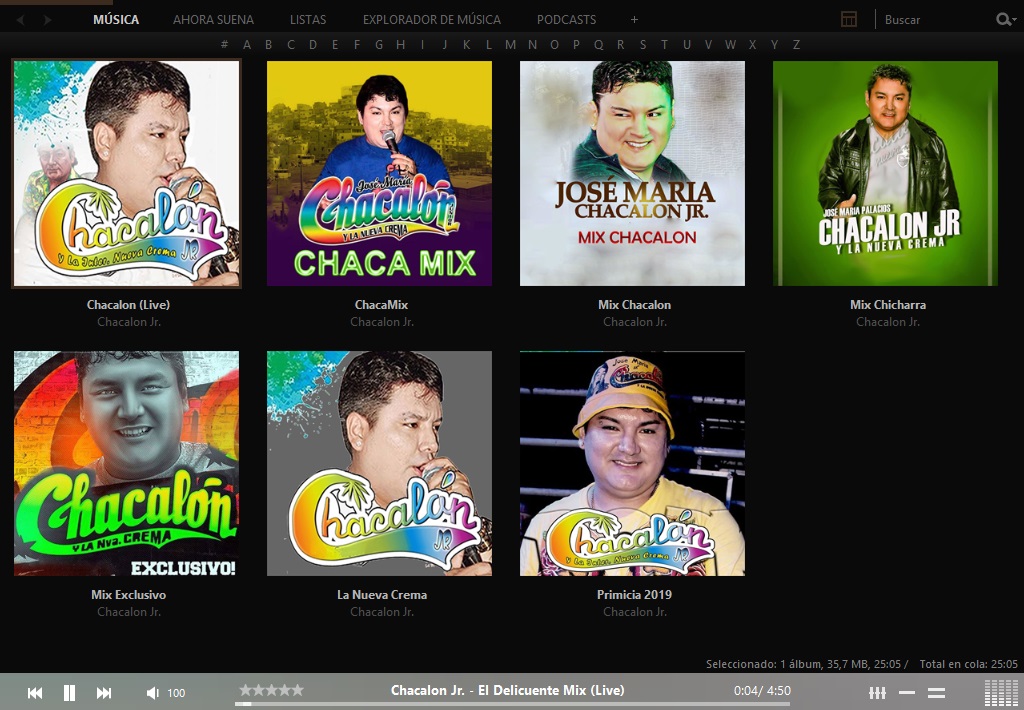Pause the currently playing track
Screen dimensions: 1024x710
[x=69, y=691]
